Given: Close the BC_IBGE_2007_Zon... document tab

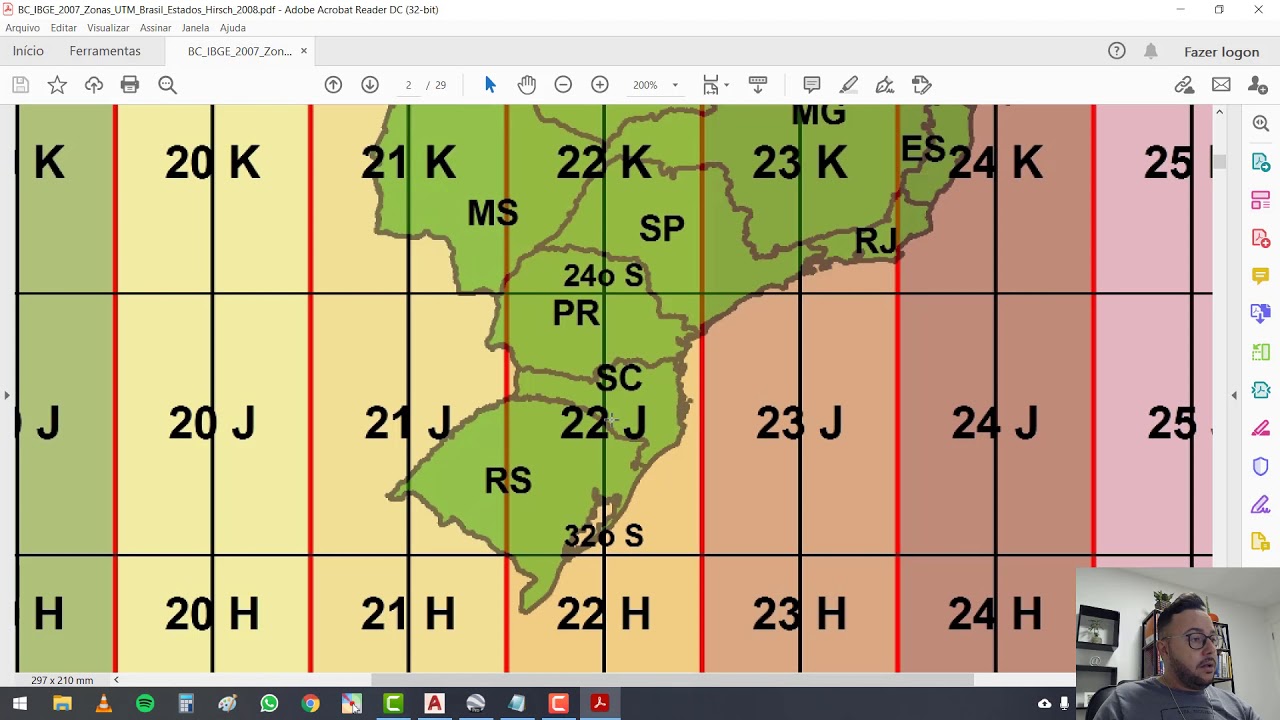Looking at the screenshot, I should (x=304, y=51).
